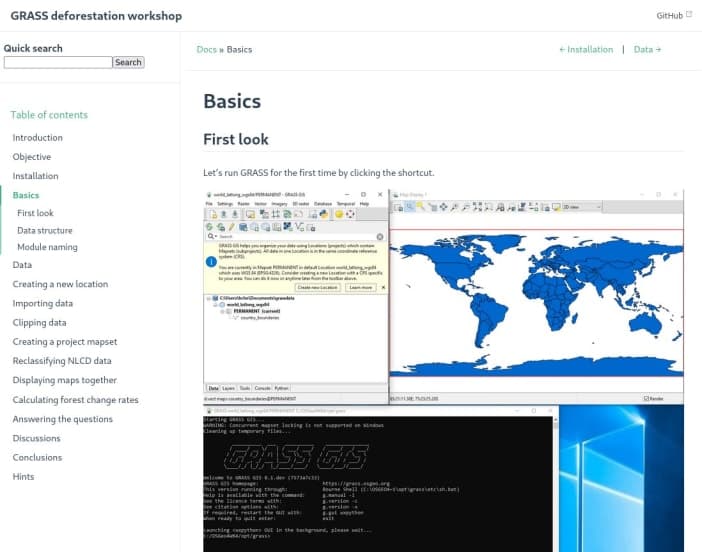Dismiss GRASS info message with X

point(383,287)
